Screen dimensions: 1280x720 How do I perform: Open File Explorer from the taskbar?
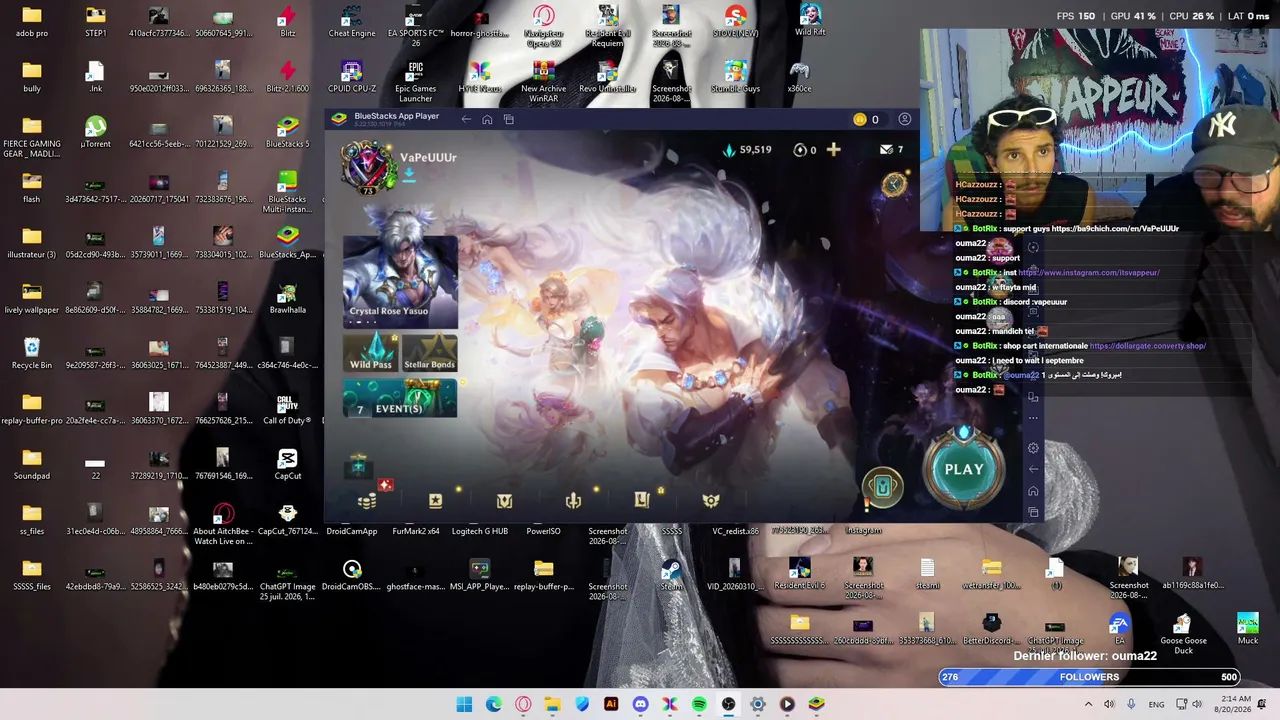[552, 704]
